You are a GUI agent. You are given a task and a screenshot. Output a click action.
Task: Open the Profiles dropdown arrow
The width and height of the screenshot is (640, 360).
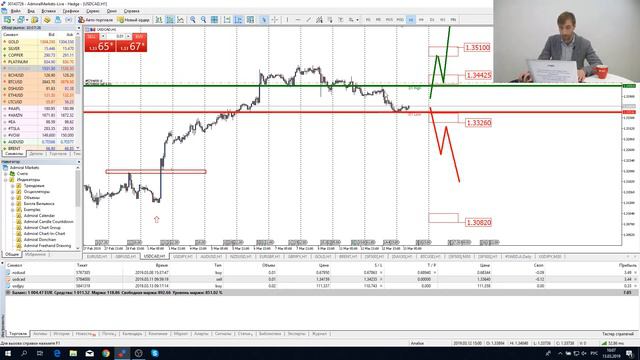[x=27, y=20]
